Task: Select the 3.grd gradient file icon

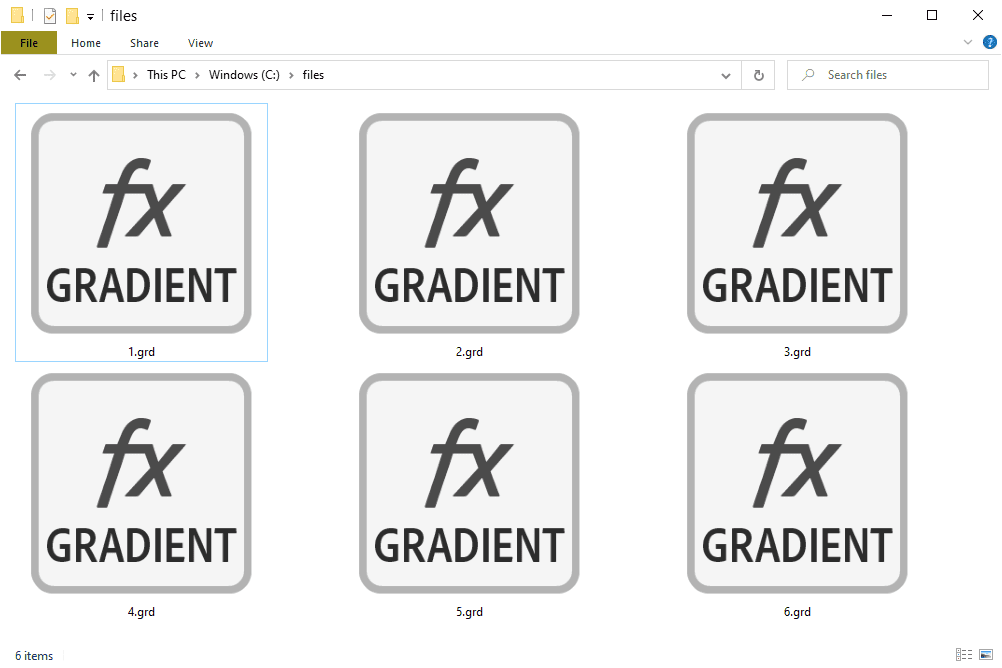Action: tap(797, 223)
